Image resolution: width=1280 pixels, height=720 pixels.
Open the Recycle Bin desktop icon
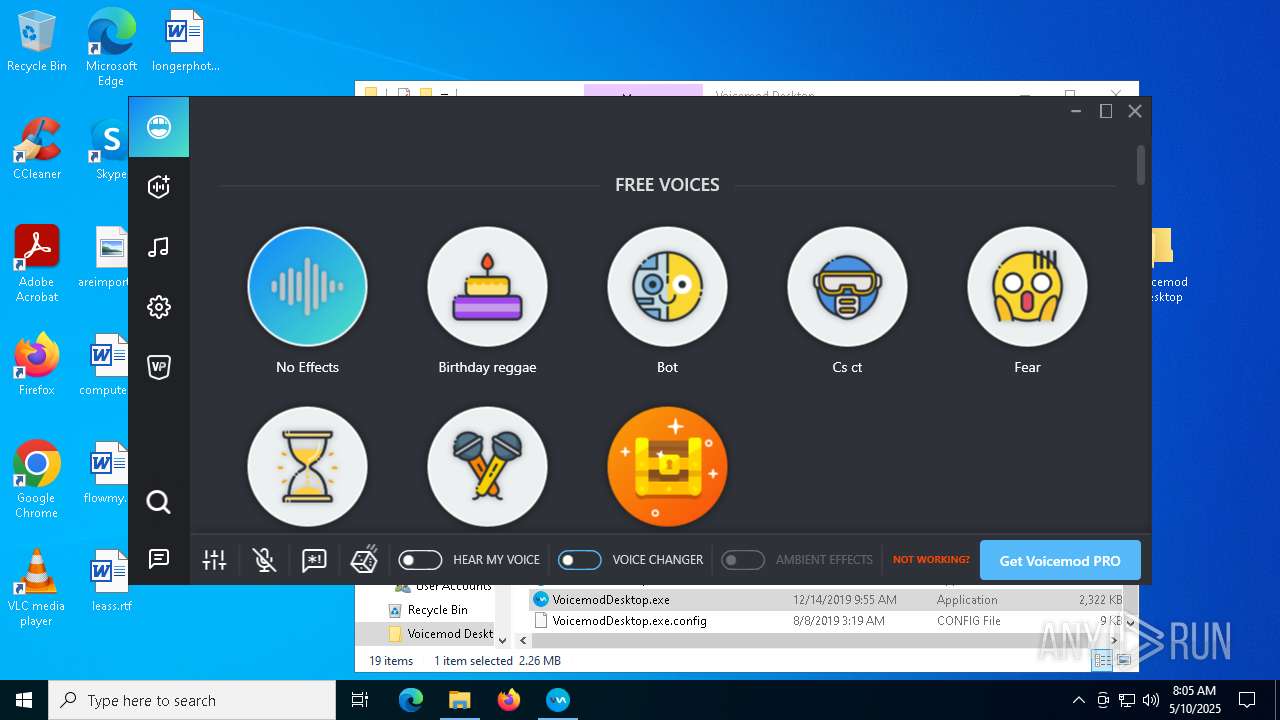coord(37,42)
